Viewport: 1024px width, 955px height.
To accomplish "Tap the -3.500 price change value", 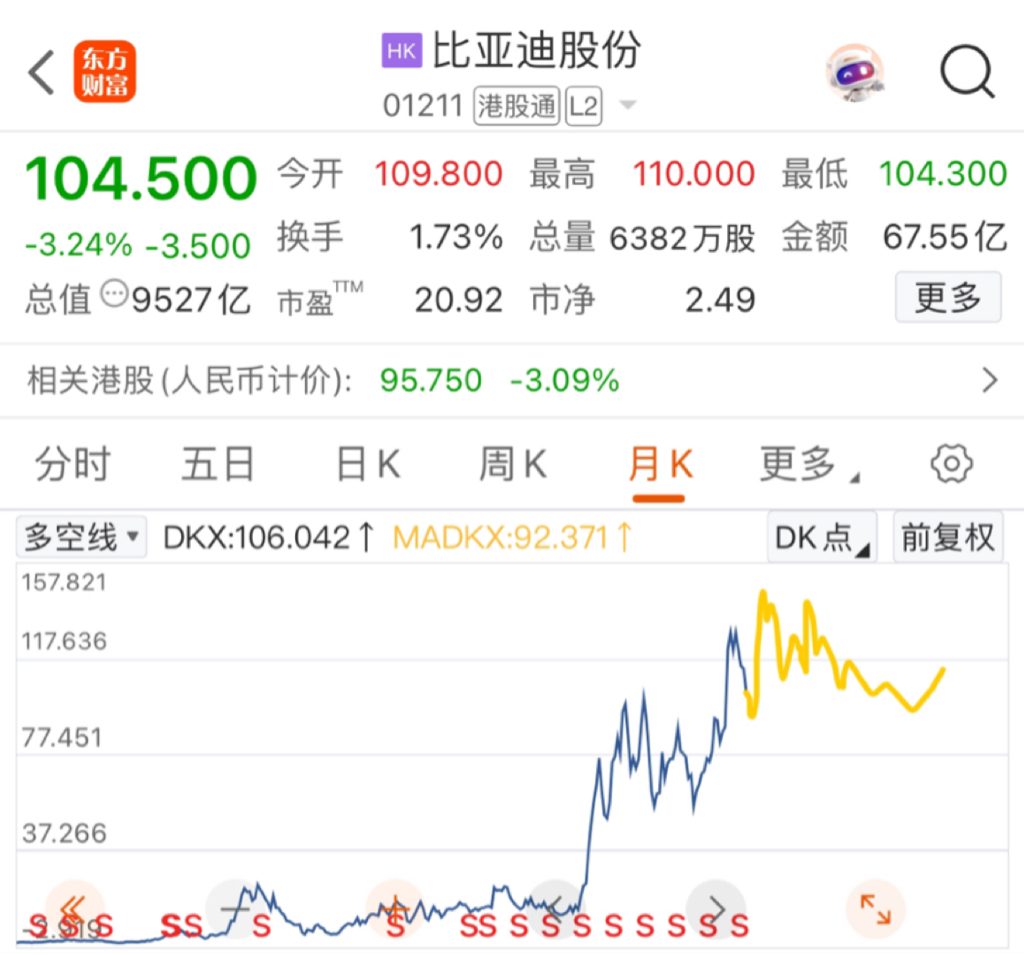I will (198, 246).
